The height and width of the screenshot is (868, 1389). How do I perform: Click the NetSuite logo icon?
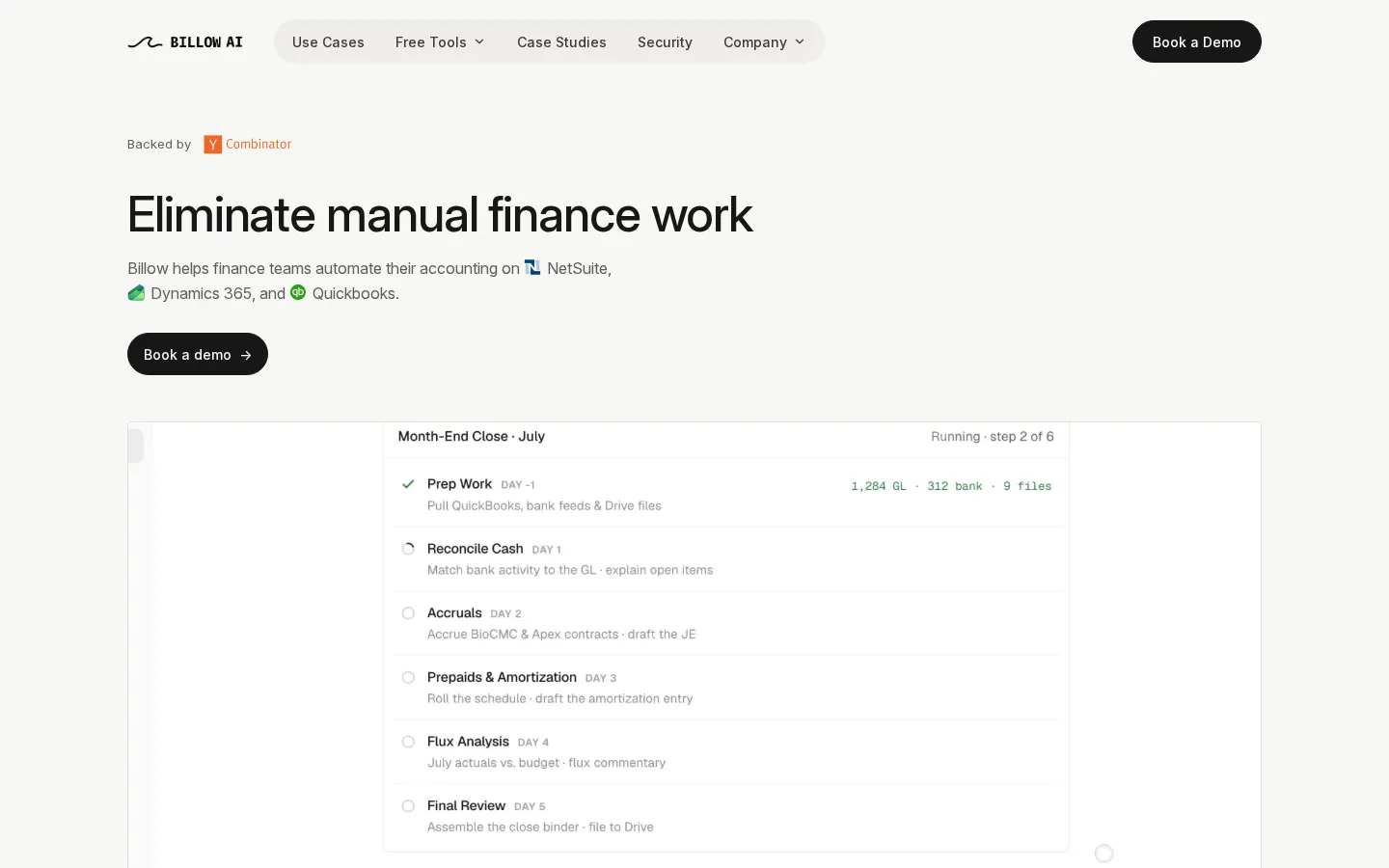click(532, 267)
